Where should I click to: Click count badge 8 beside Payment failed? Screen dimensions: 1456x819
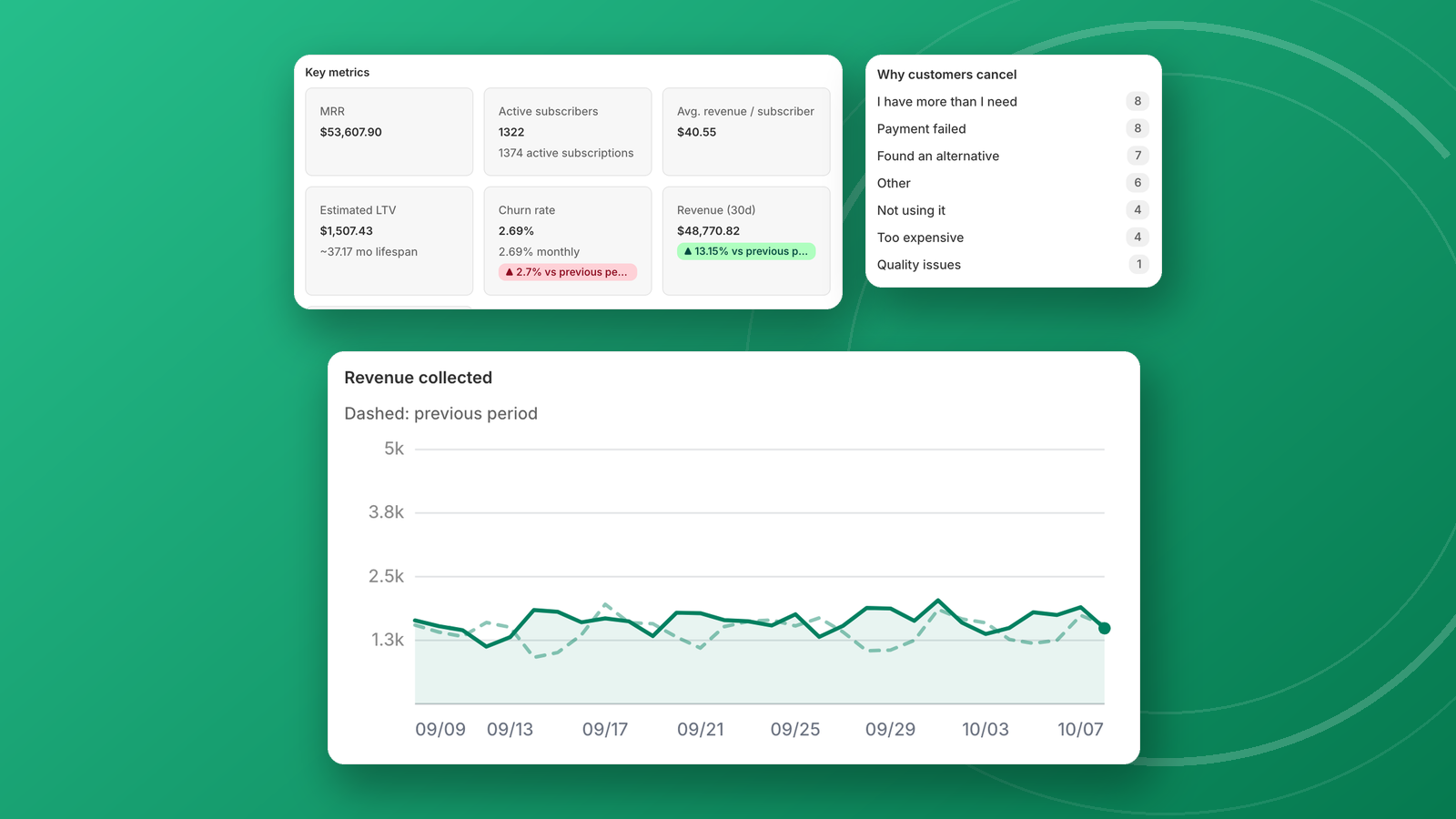click(1137, 128)
